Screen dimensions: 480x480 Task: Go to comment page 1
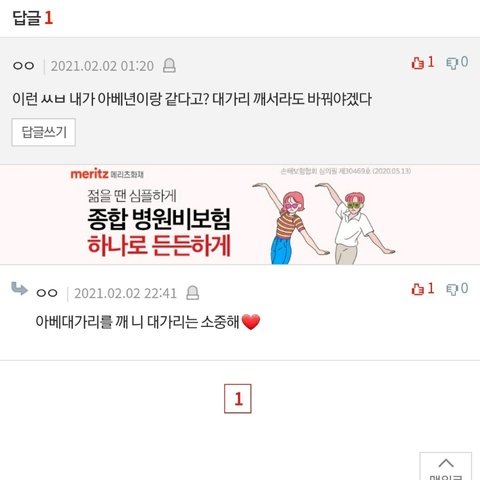coord(238,399)
